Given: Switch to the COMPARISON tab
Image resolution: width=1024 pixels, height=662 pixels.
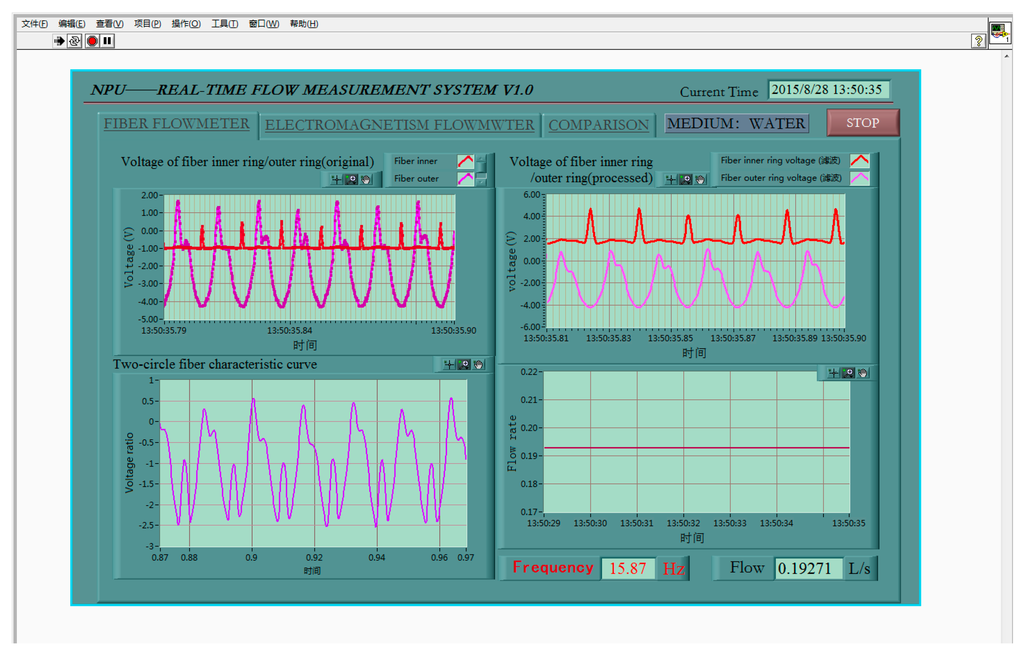Looking at the screenshot, I should point(599,125).
